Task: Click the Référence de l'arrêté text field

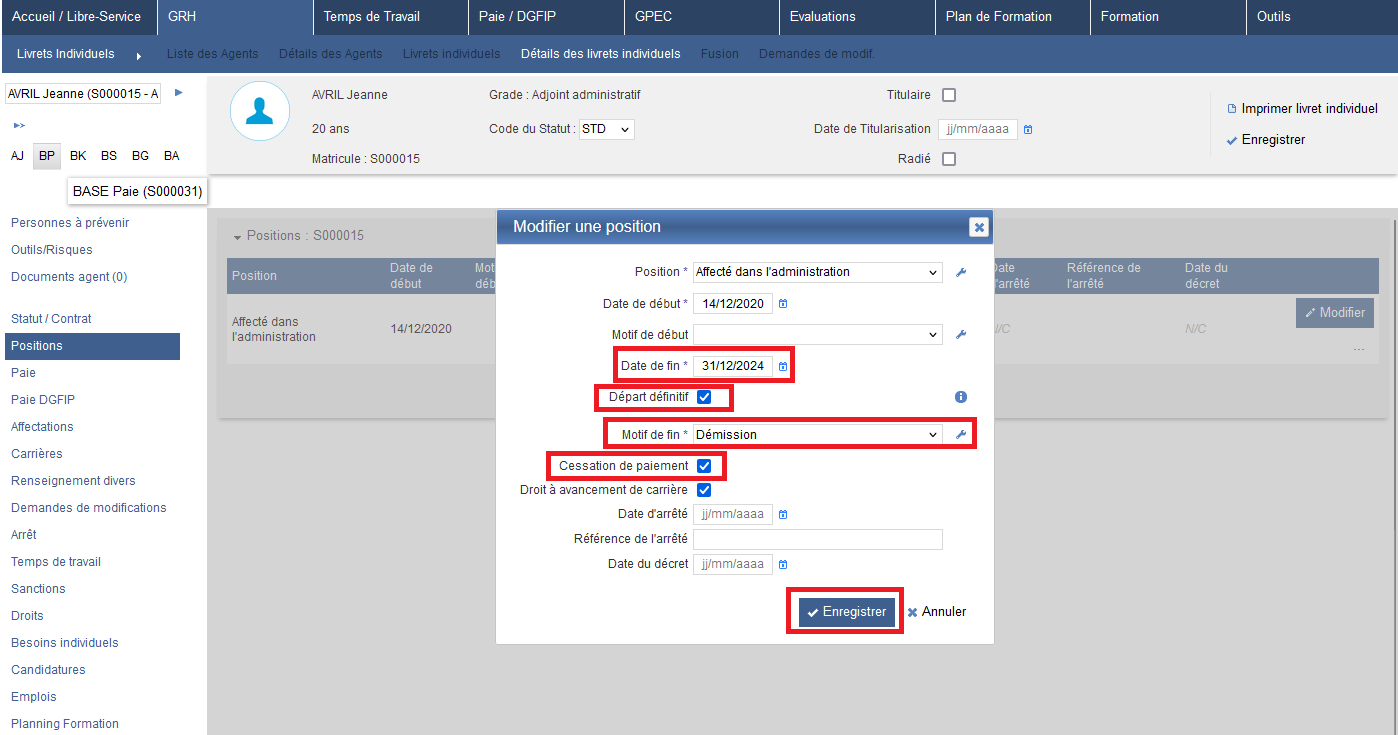Action: click(x=817, y=540)
